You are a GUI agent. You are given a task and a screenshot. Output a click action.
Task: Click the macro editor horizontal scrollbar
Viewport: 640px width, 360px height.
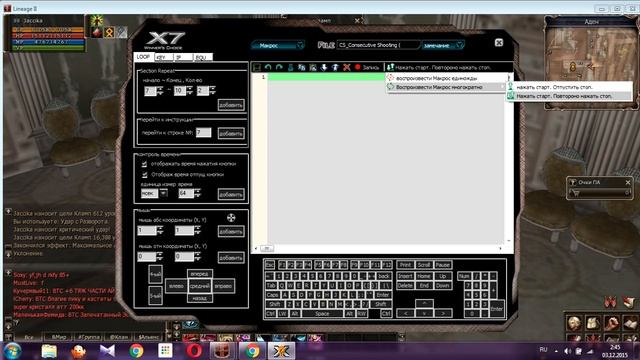coord(378,248)
